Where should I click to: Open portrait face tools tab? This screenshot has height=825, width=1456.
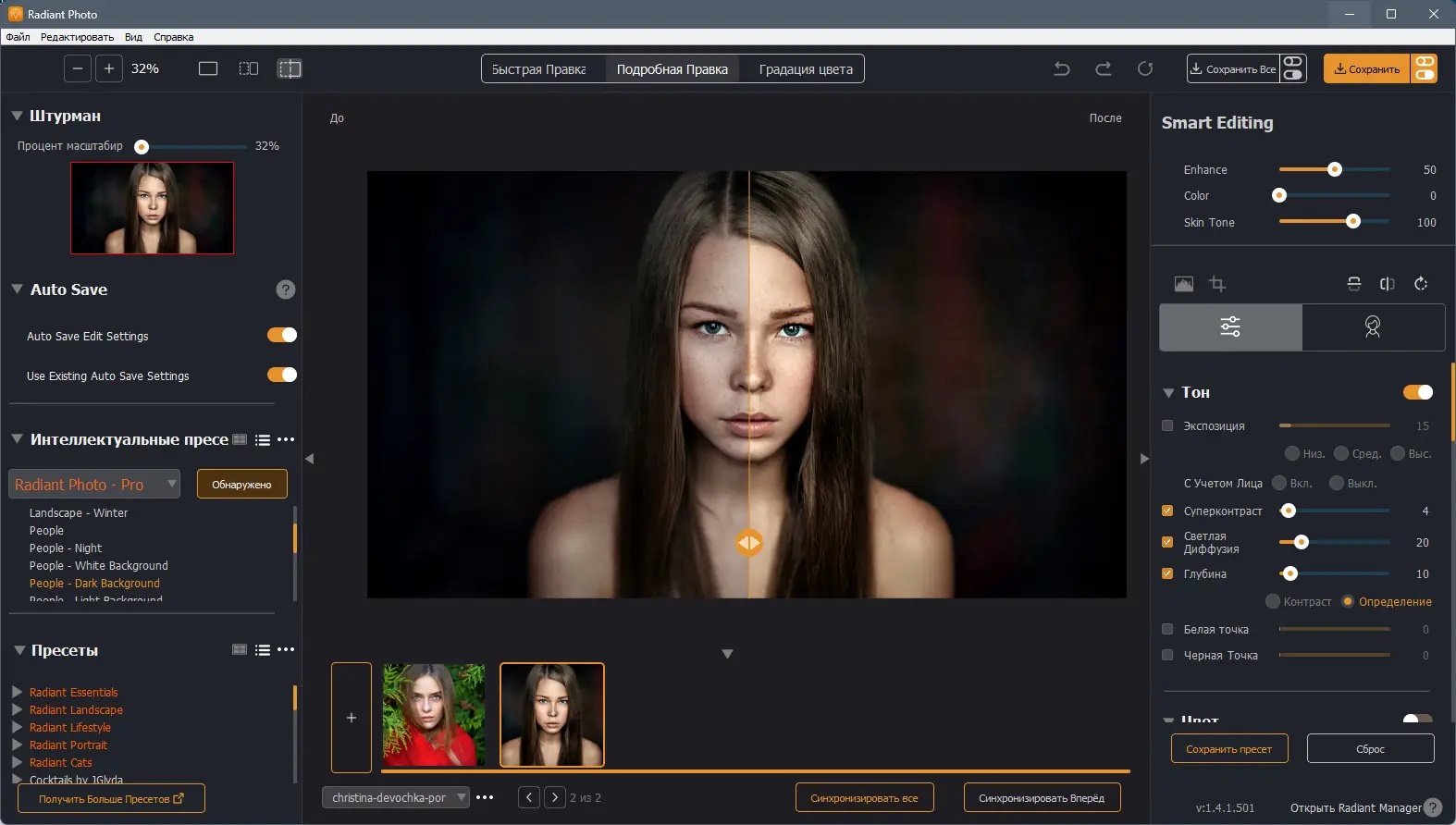1373,326
